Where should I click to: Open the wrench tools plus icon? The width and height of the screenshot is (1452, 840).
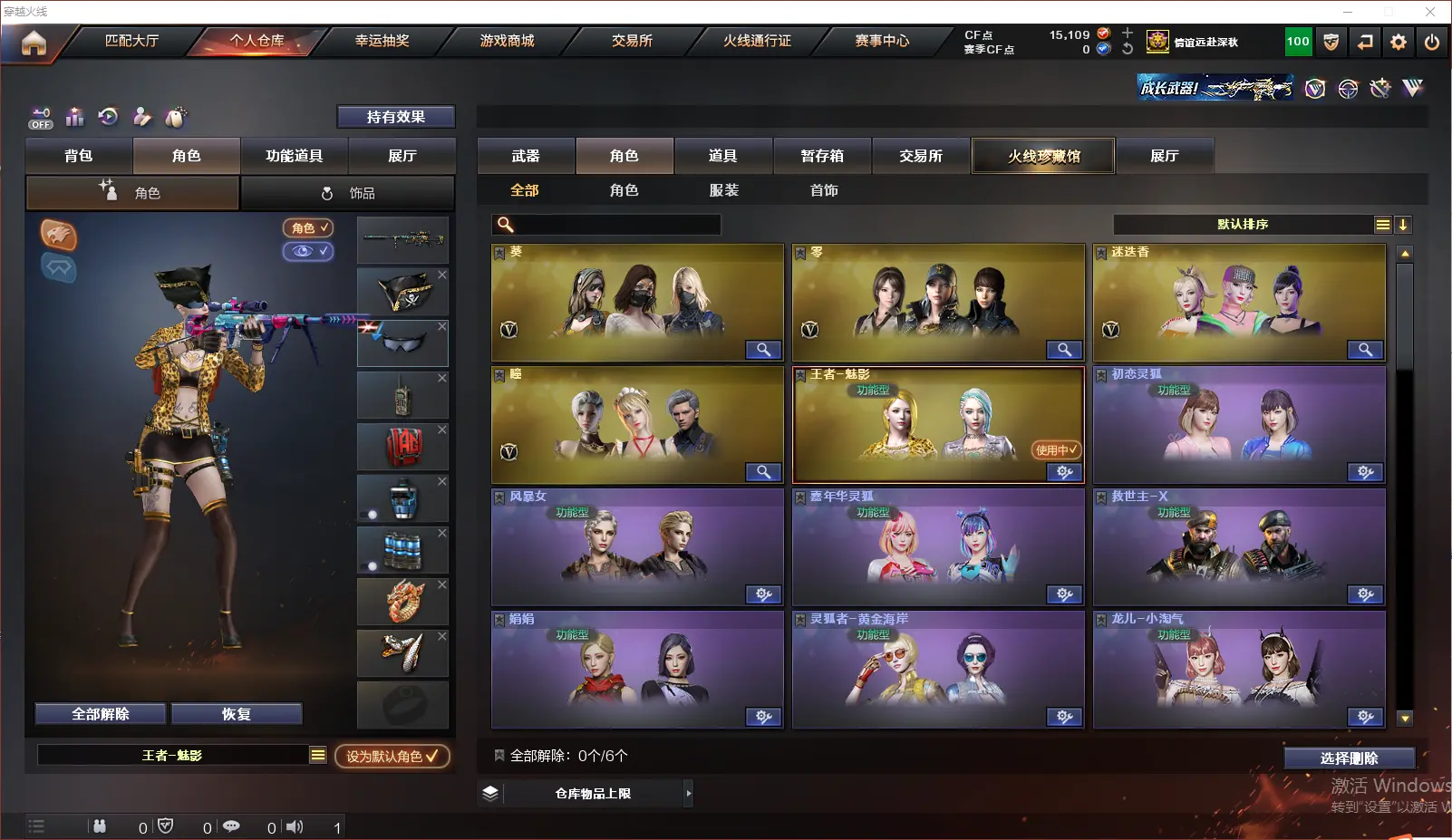tap(1380, 88)
